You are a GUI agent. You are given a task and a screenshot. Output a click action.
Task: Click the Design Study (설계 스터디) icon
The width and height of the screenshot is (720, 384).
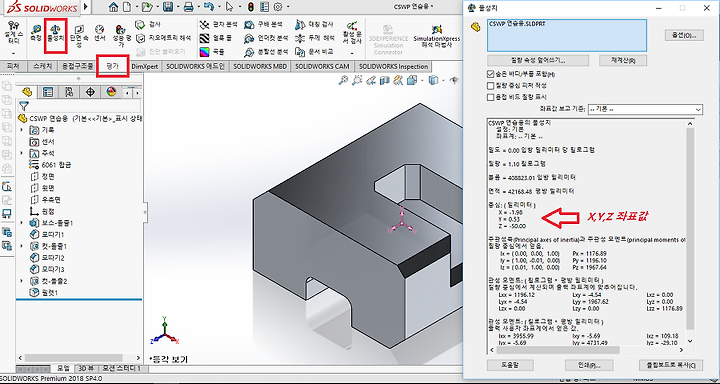pos(14,33)
